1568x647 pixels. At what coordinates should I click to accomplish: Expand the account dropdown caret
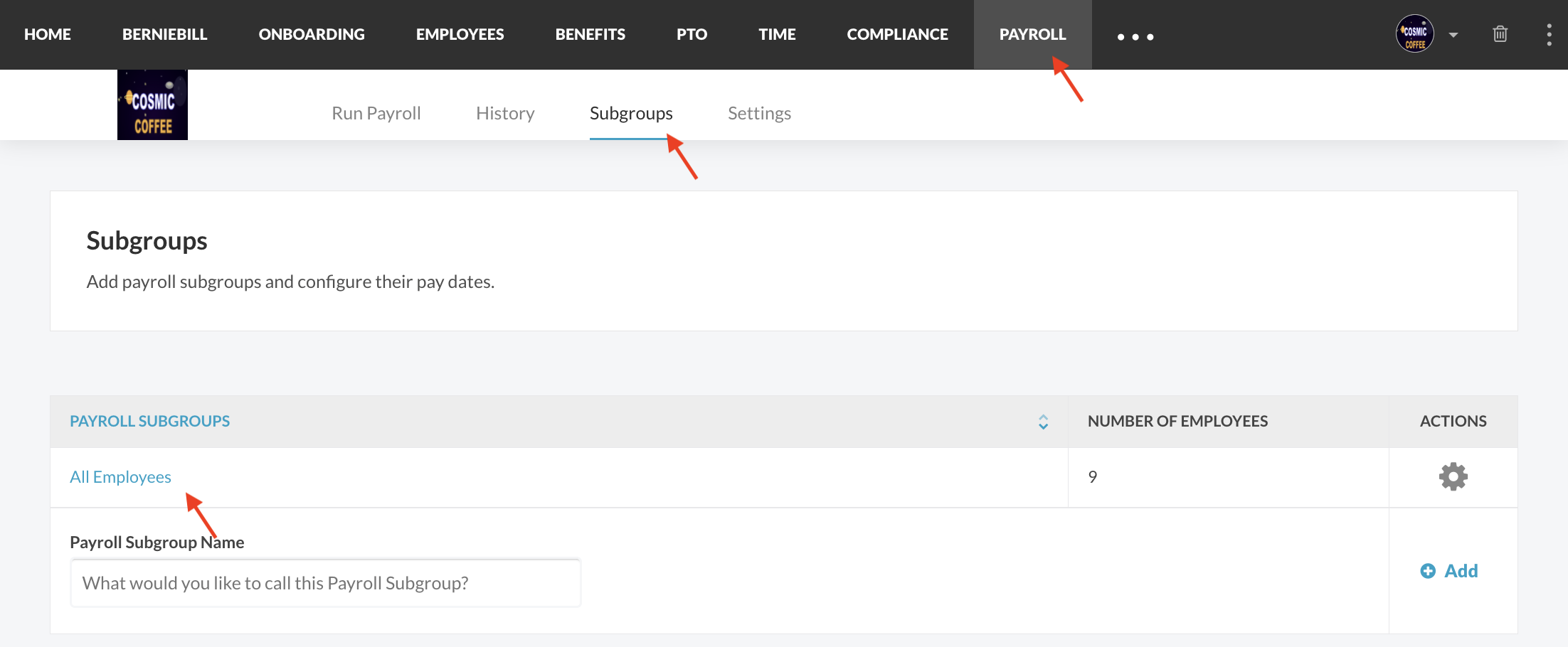1453,35
